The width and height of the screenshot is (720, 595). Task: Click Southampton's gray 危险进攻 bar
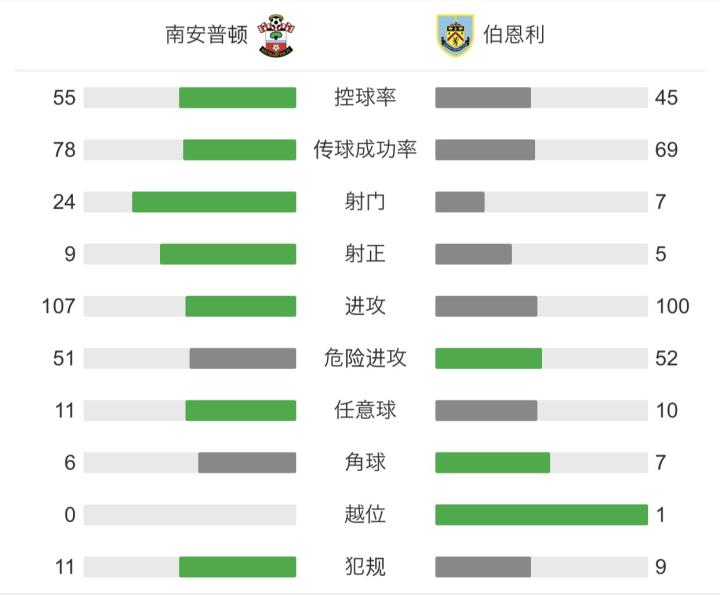click(243, 358)
